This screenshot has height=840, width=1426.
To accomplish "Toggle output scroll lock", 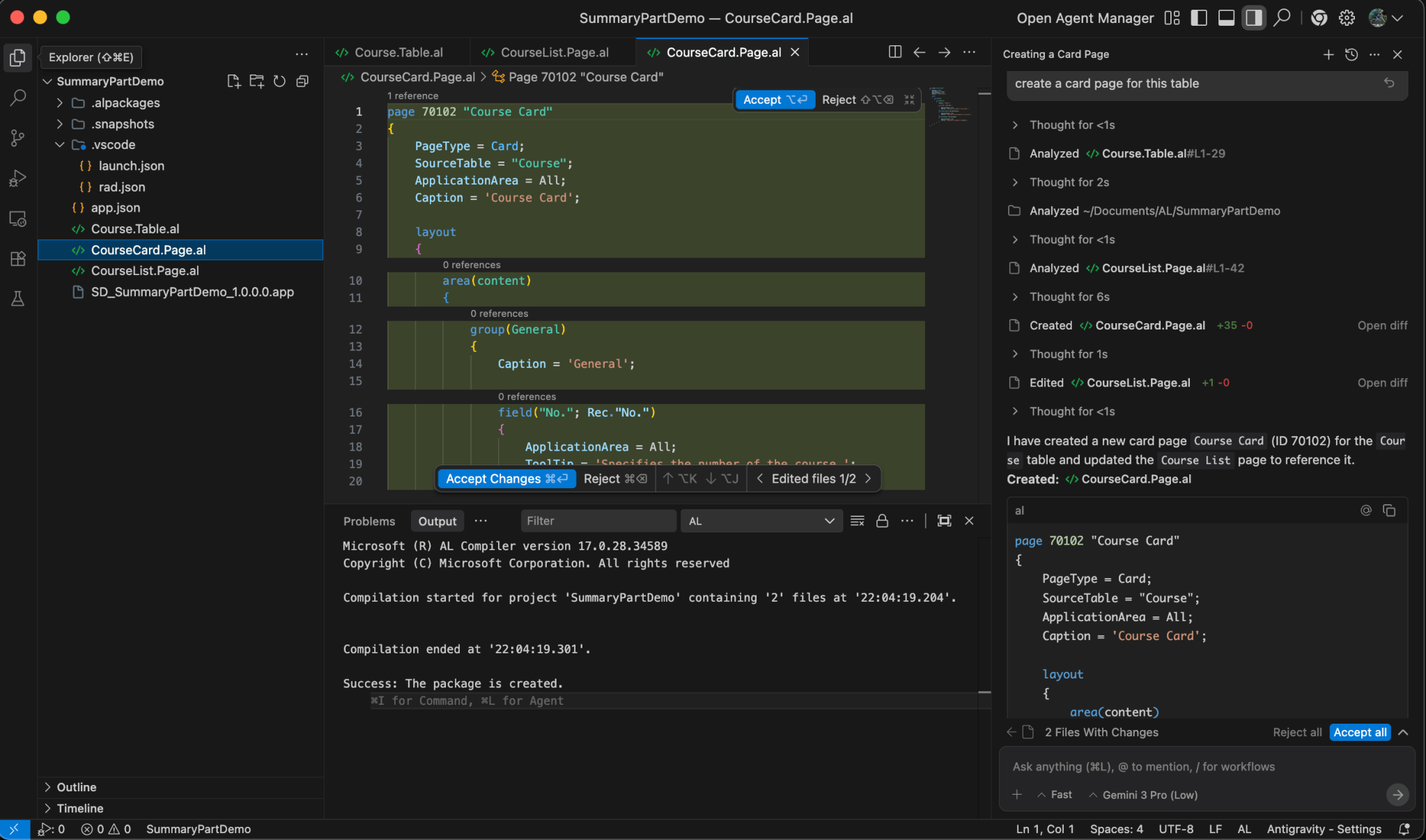I will coord(882,521).
